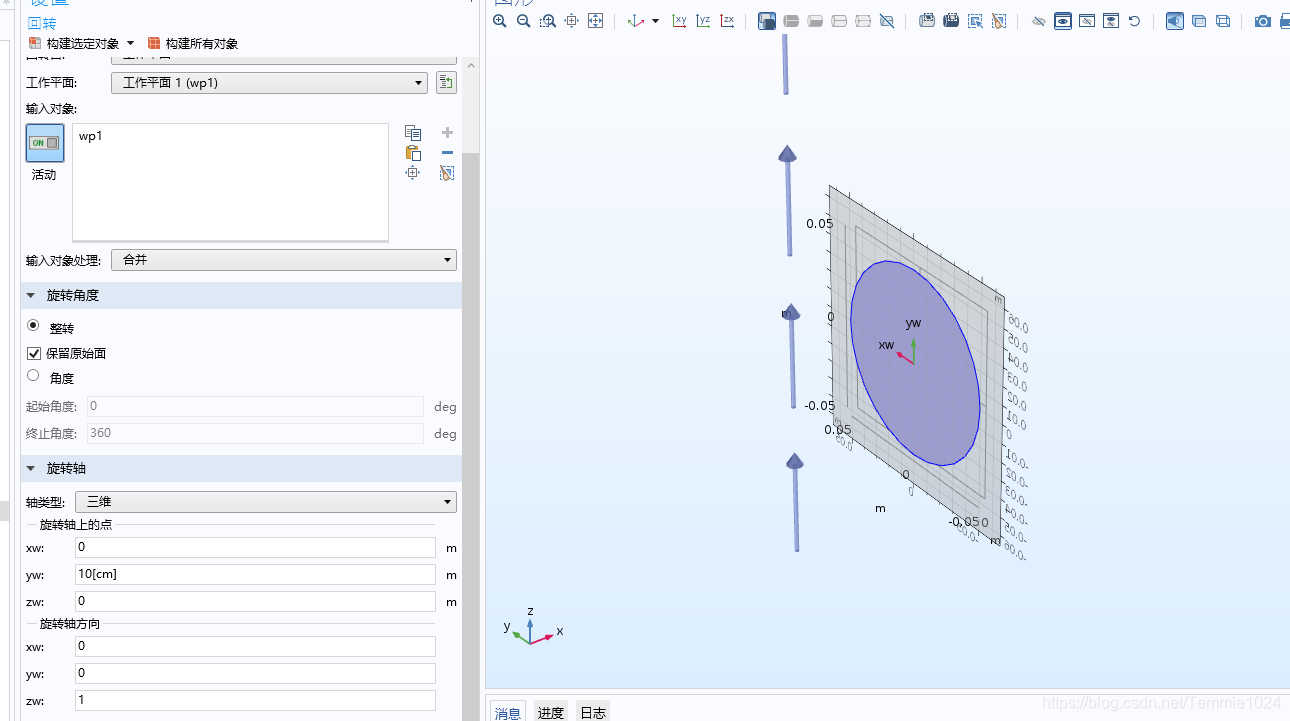Switch to the 进度 progress tab

[550, 712]
